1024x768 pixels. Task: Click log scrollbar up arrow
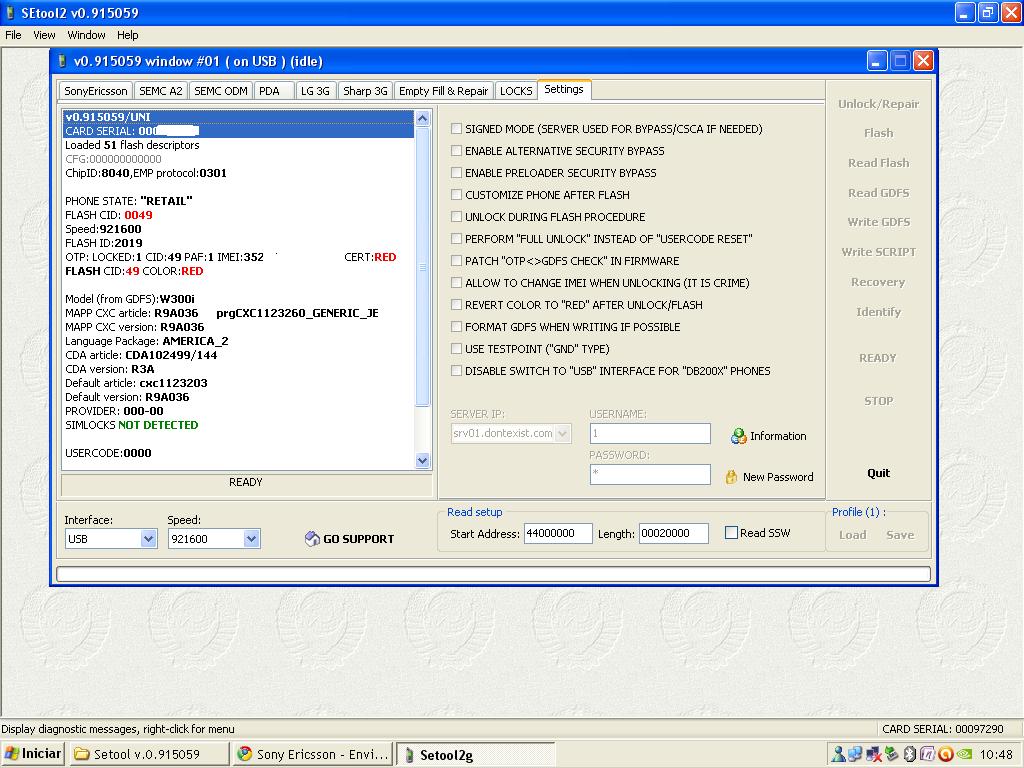point(423,118)
